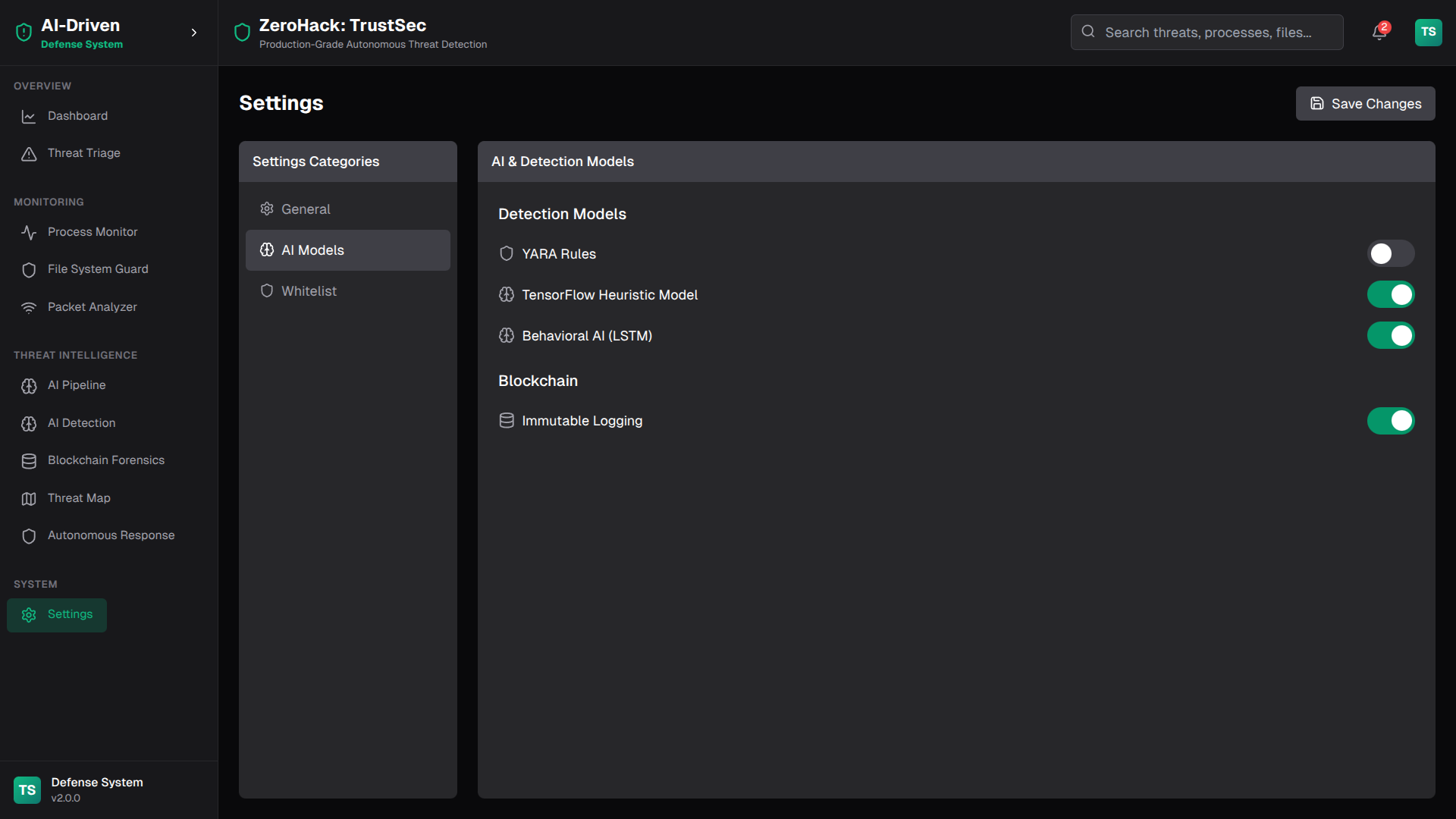Image resolution: width=1456 pixels, height=819 pixels.
Task: Click the Save Changes button
Action: (x=1365, y=104)
